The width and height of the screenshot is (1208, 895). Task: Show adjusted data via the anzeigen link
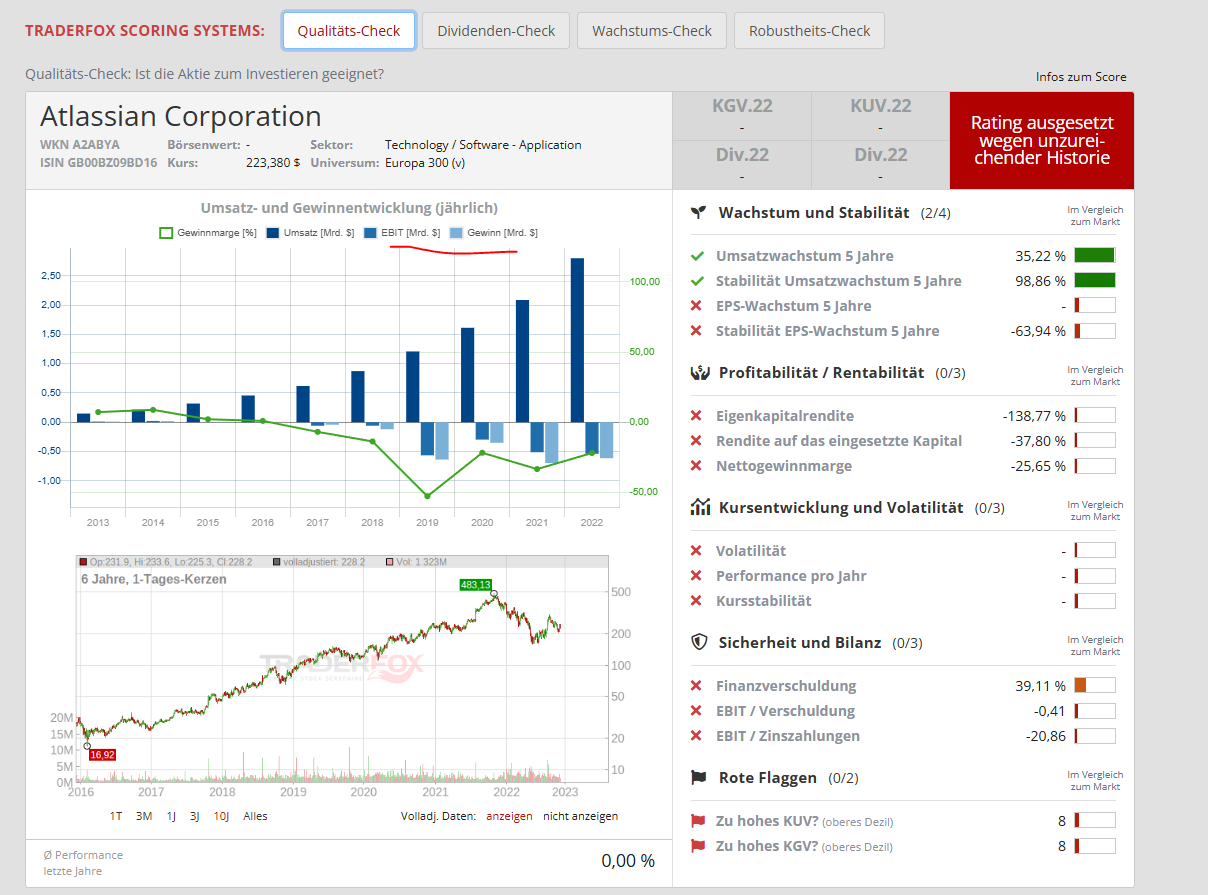tap(509, 816)
